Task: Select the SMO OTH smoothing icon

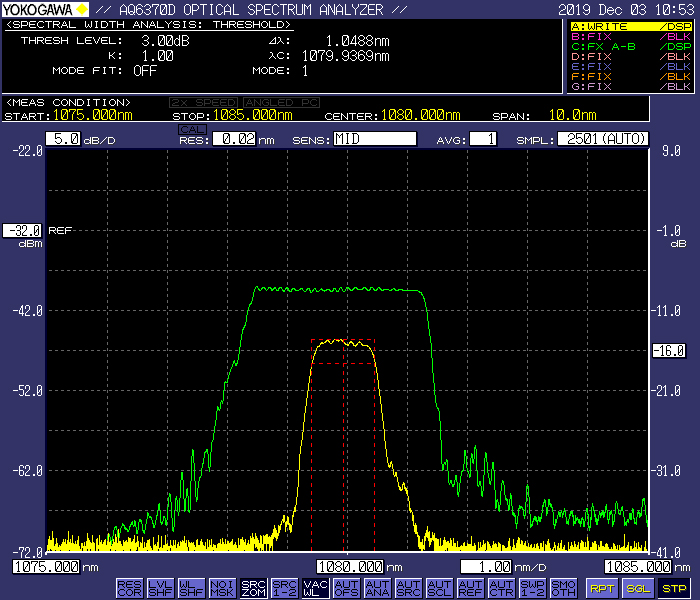Action: (x=563, y=588)
